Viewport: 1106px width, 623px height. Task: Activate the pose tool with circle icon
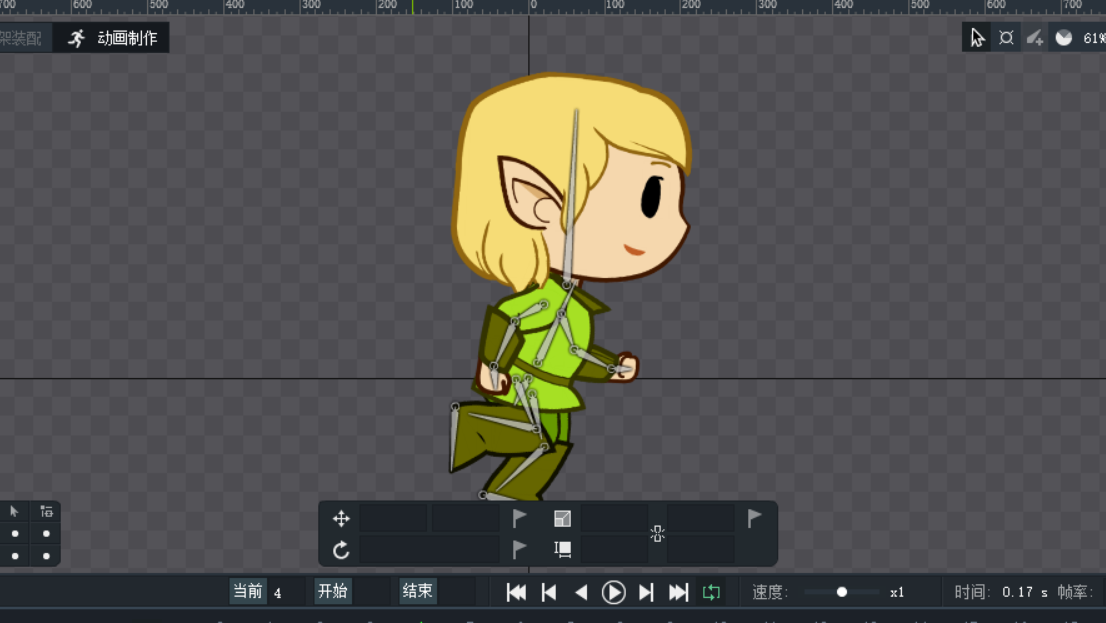pos(1006,38)
